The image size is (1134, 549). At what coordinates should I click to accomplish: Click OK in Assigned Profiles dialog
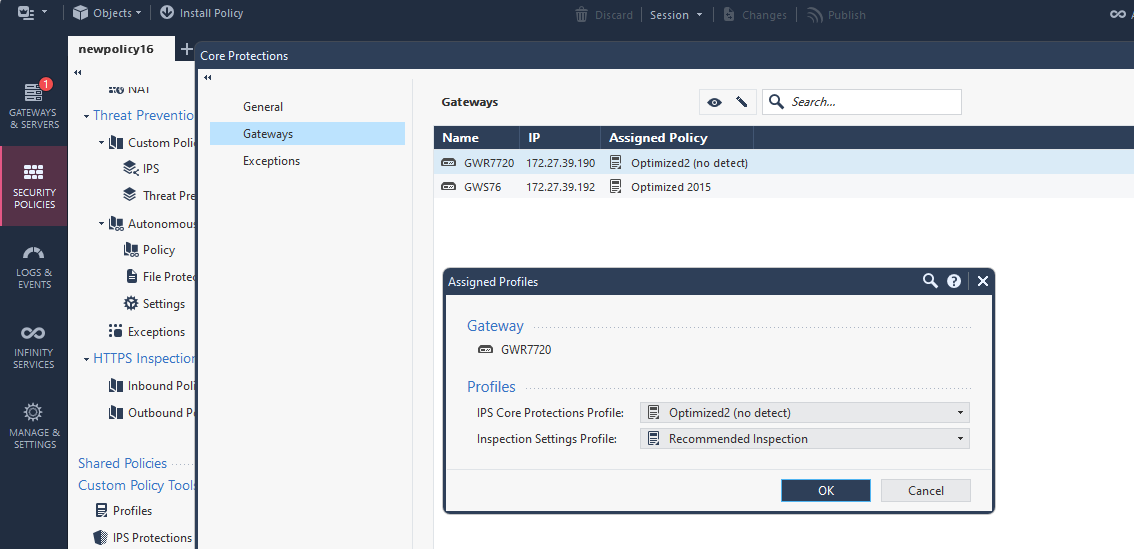point(826,490)
